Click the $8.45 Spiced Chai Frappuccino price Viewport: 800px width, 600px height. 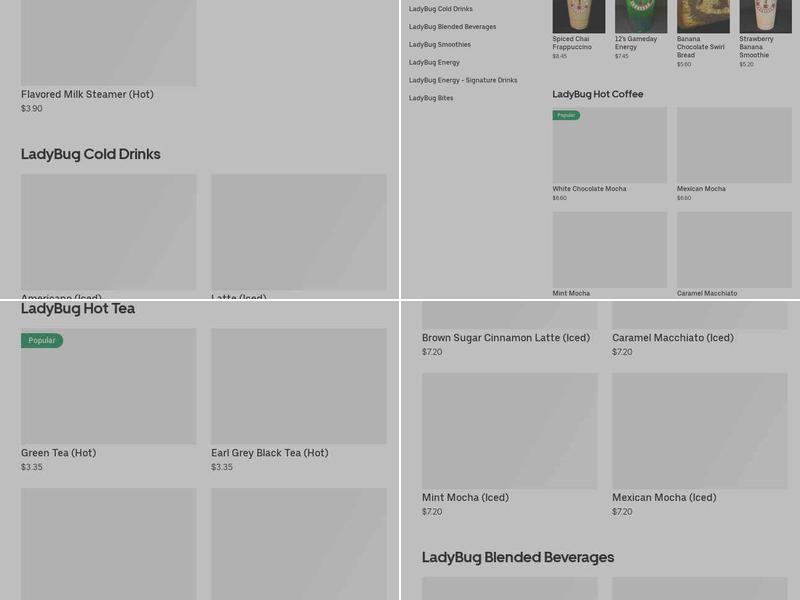click(559, 56)
